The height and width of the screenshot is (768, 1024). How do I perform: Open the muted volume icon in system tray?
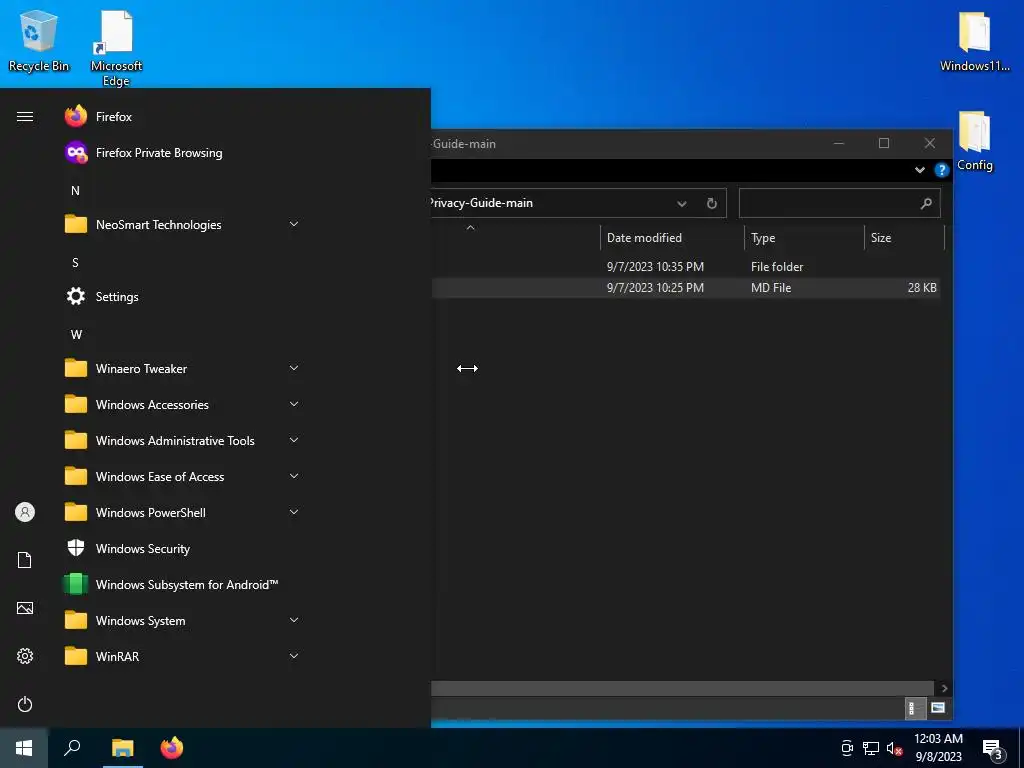click(x=894, y=748)
